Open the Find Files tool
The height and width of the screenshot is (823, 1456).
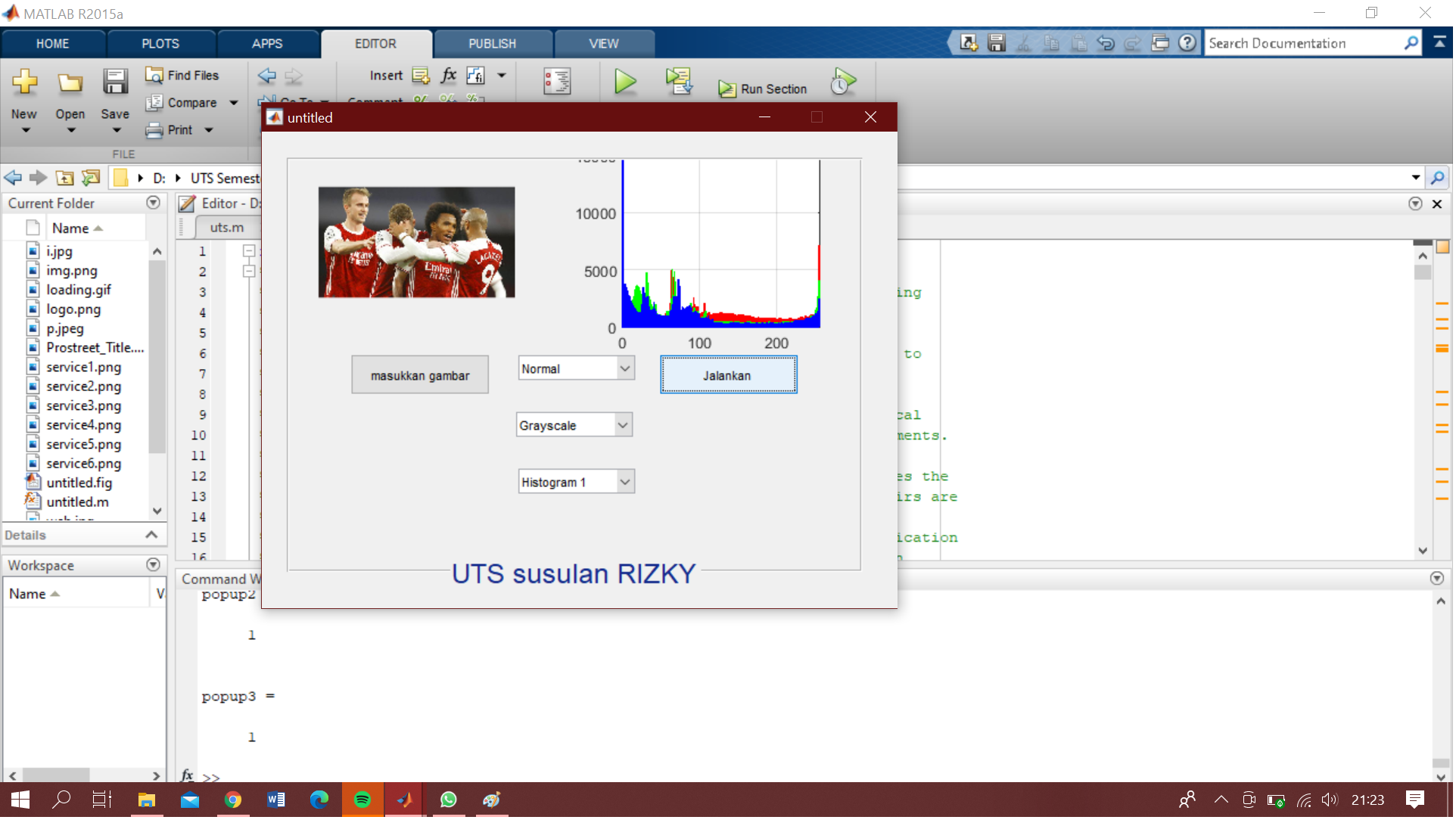[182, 75]
